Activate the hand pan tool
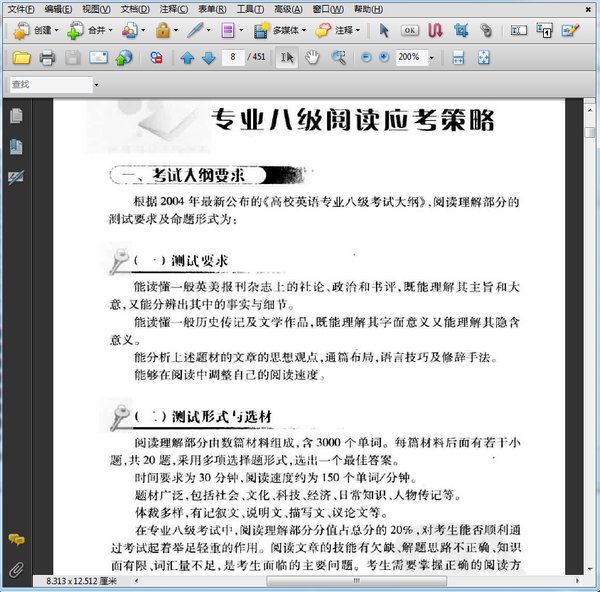This screenshot has height=592, width=600. point(312,58)
